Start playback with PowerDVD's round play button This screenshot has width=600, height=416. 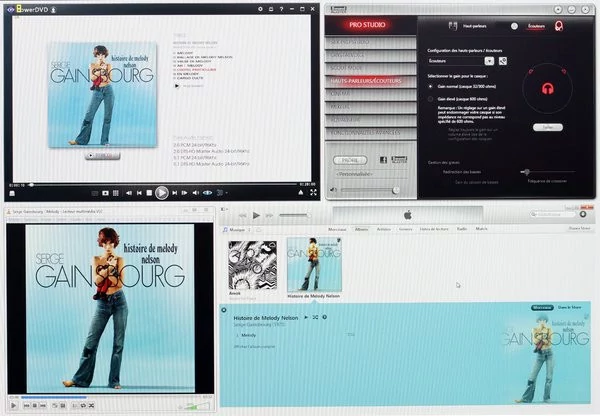coord(161,193)
